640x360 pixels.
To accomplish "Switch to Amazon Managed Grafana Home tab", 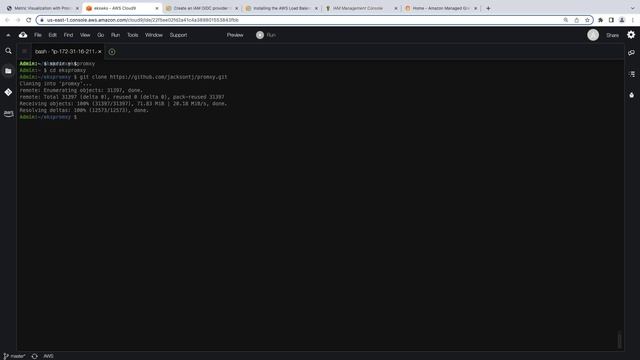I will coord(441,8).
